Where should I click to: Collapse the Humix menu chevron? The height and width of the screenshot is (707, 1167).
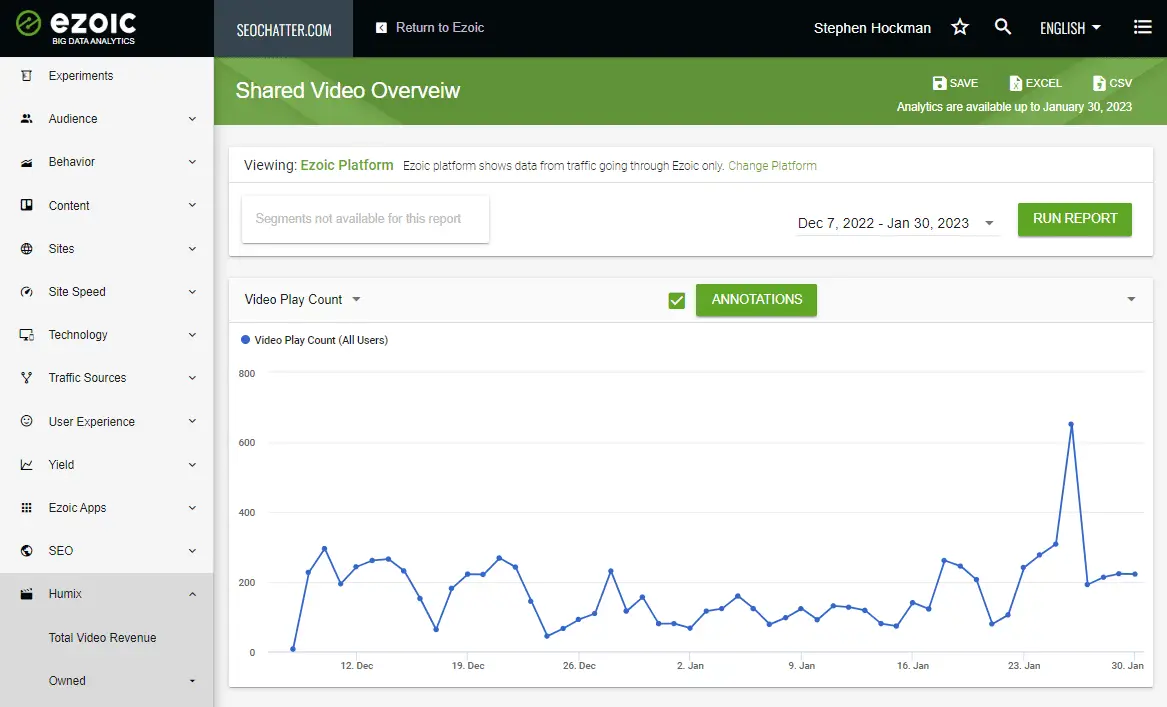[x=192, y=594]
